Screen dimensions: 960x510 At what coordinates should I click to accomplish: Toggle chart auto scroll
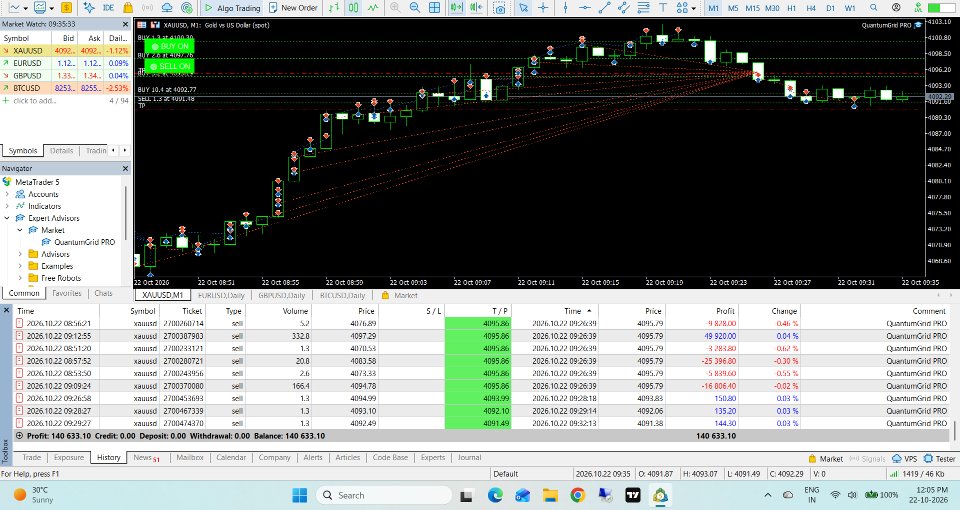[456, 7]
